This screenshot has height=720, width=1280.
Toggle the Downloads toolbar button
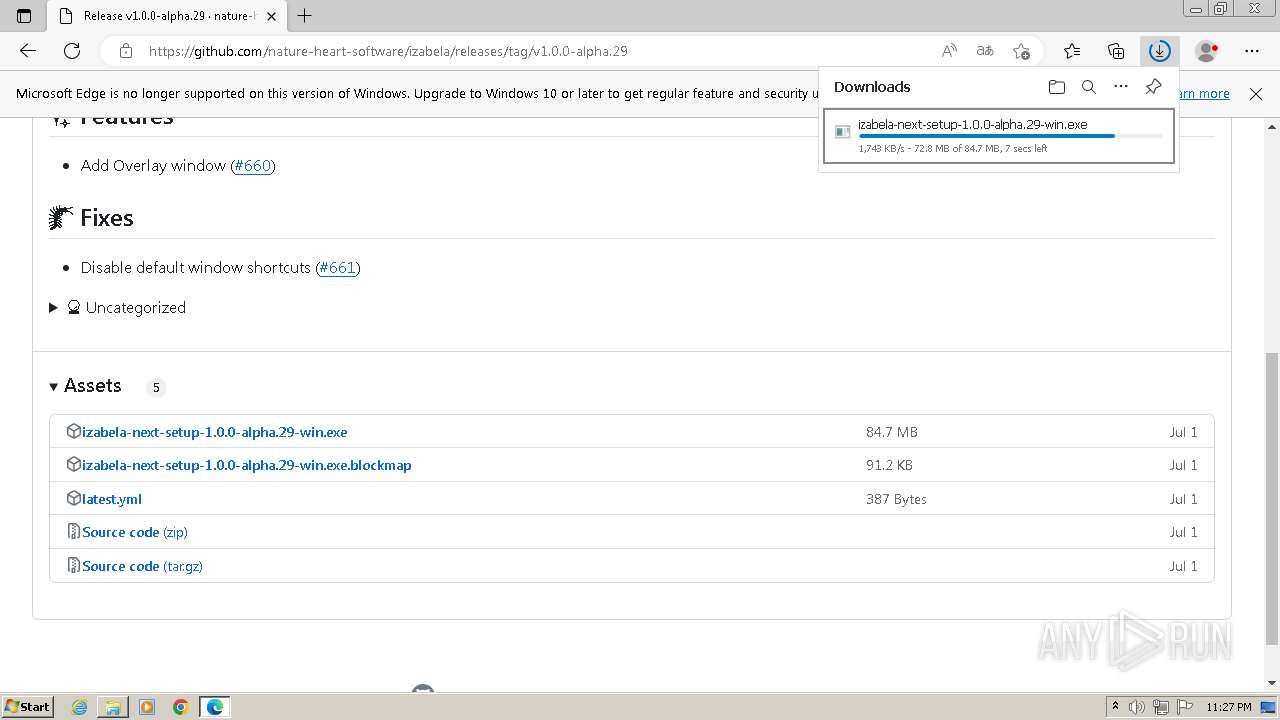click(1159, 51)
